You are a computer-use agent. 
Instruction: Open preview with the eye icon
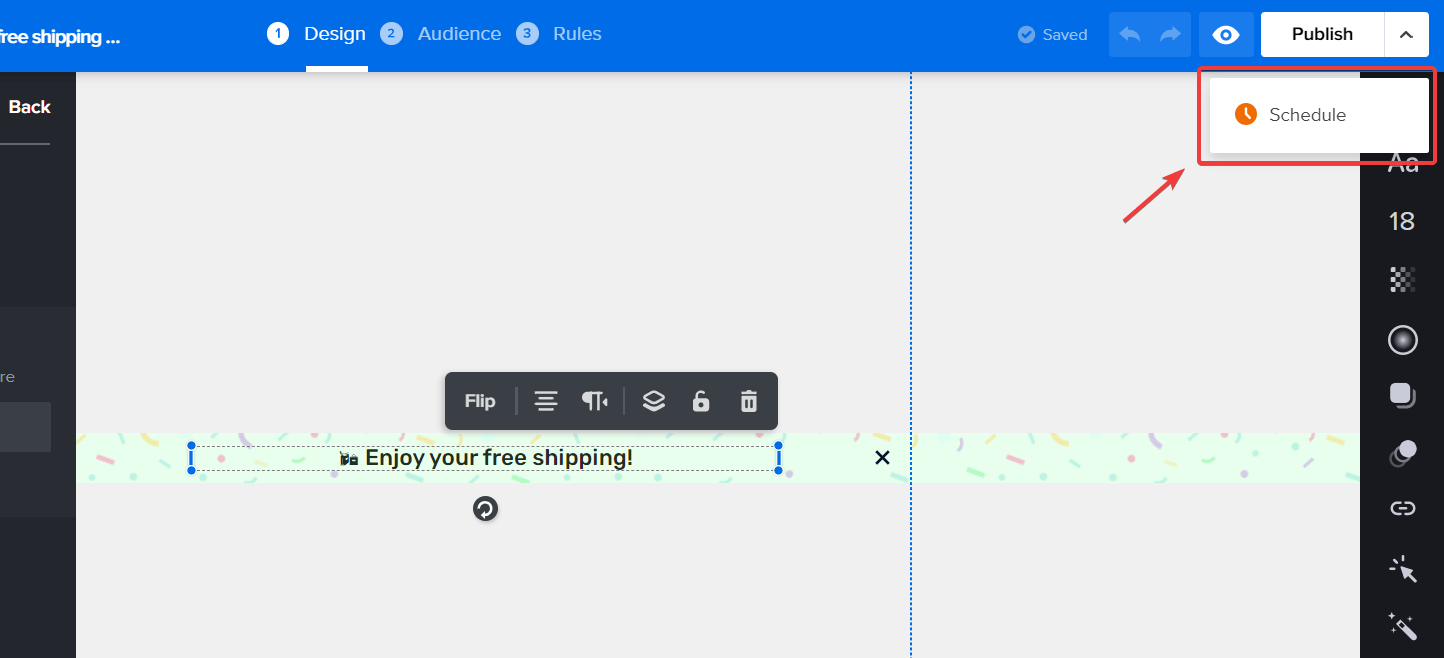point(1225,35)
